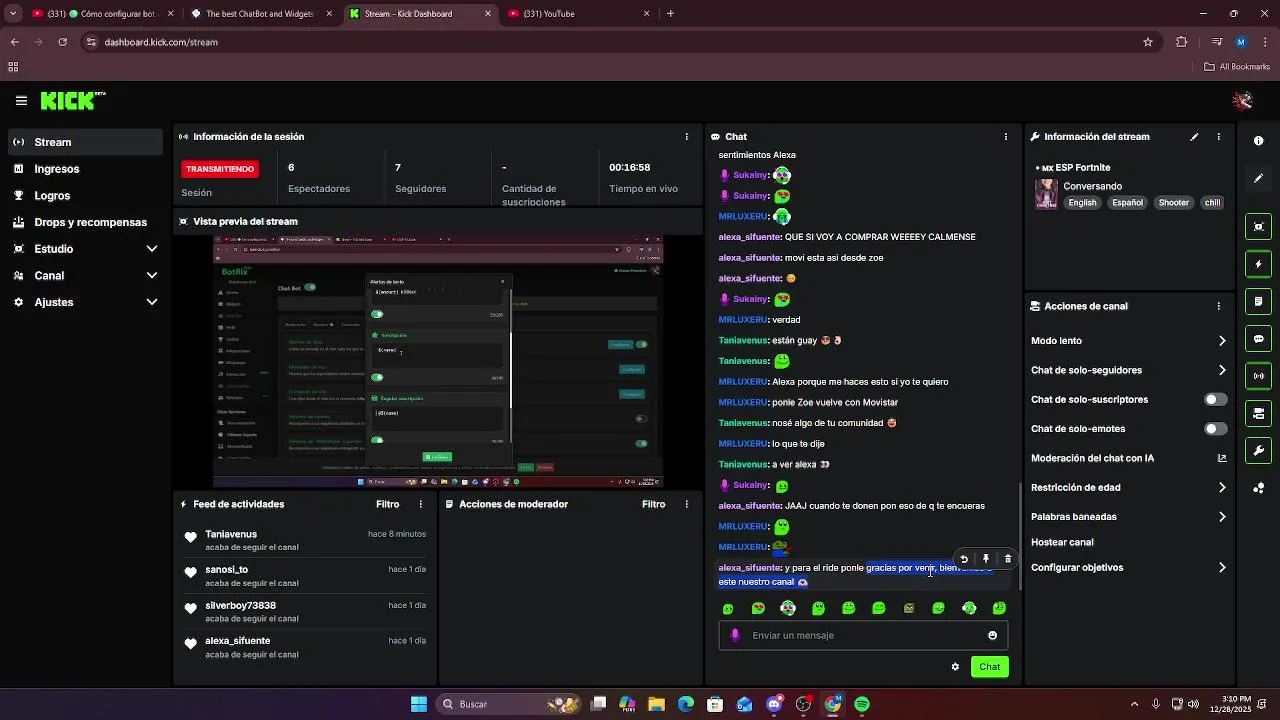The height and width of the screenshot is (720, 1280).
Task: Click the Kick logo
Action: [73, 100]
